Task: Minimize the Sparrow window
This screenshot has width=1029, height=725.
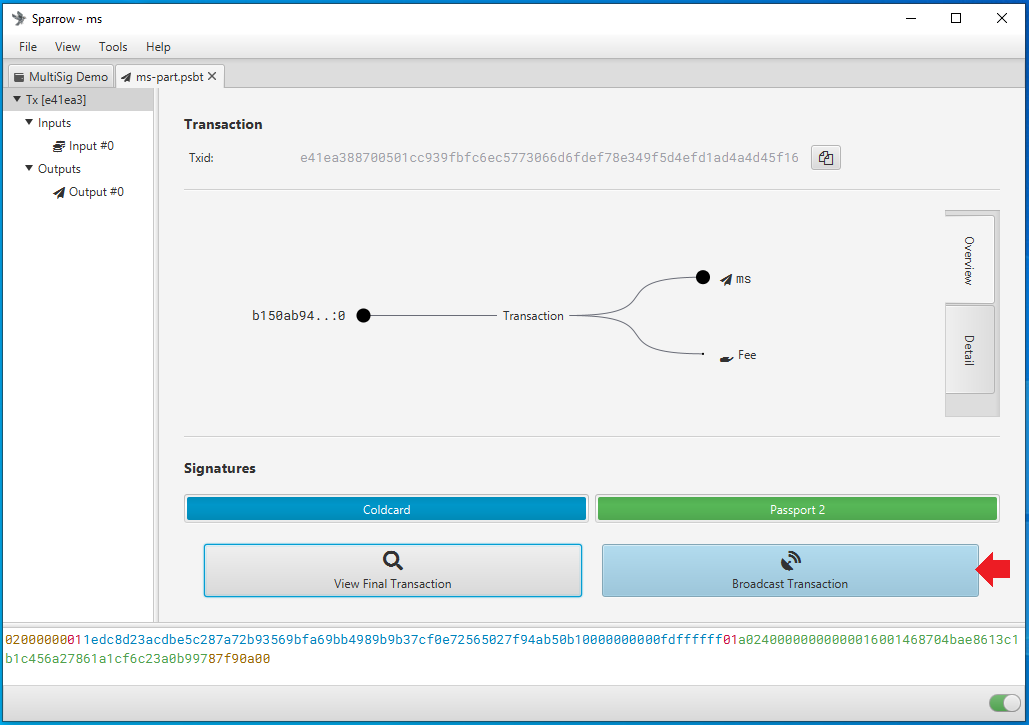Action: point(911,18)
